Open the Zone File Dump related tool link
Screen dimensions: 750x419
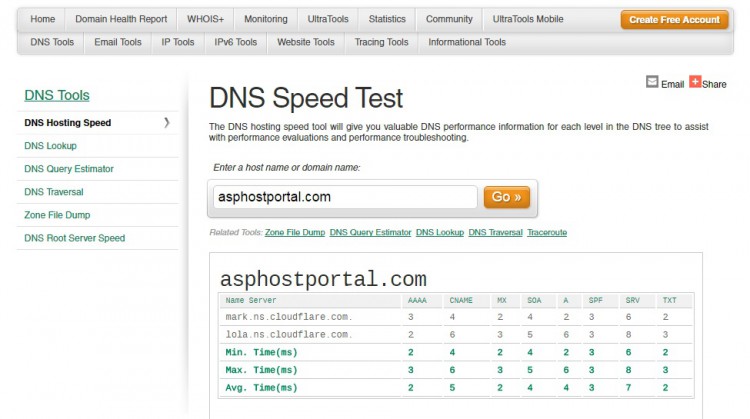point(295,232)
